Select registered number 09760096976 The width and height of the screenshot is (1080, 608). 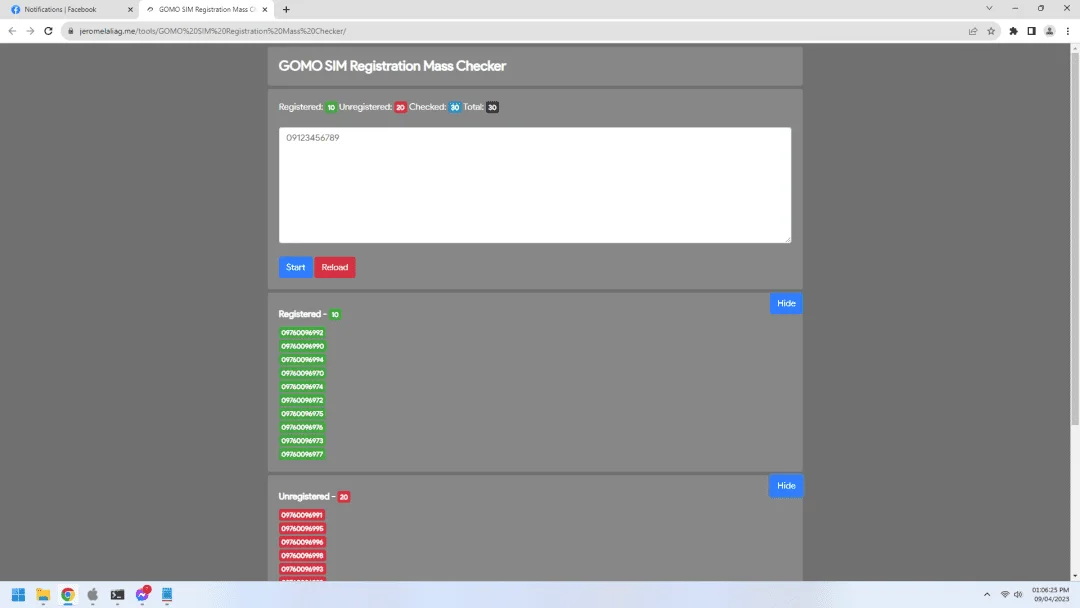pyautogui.click(x=302, y=427)
